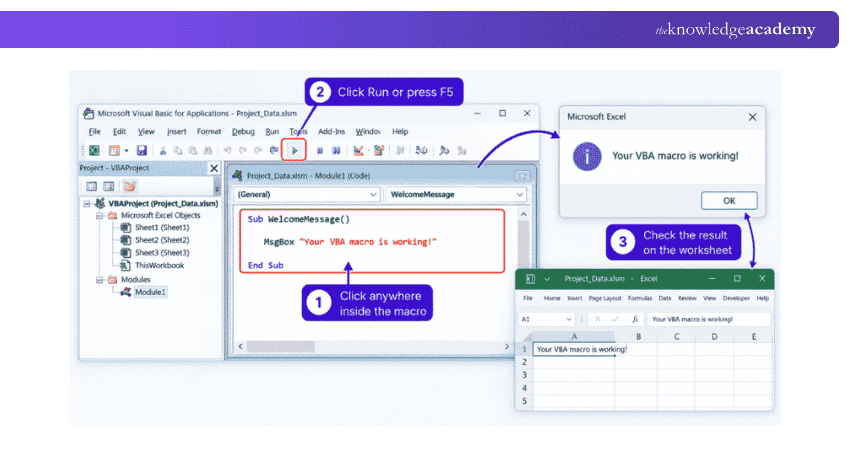Select Sheet1 (Sheet1) in project tree
The image size is (850, 450).
(162, 228)
